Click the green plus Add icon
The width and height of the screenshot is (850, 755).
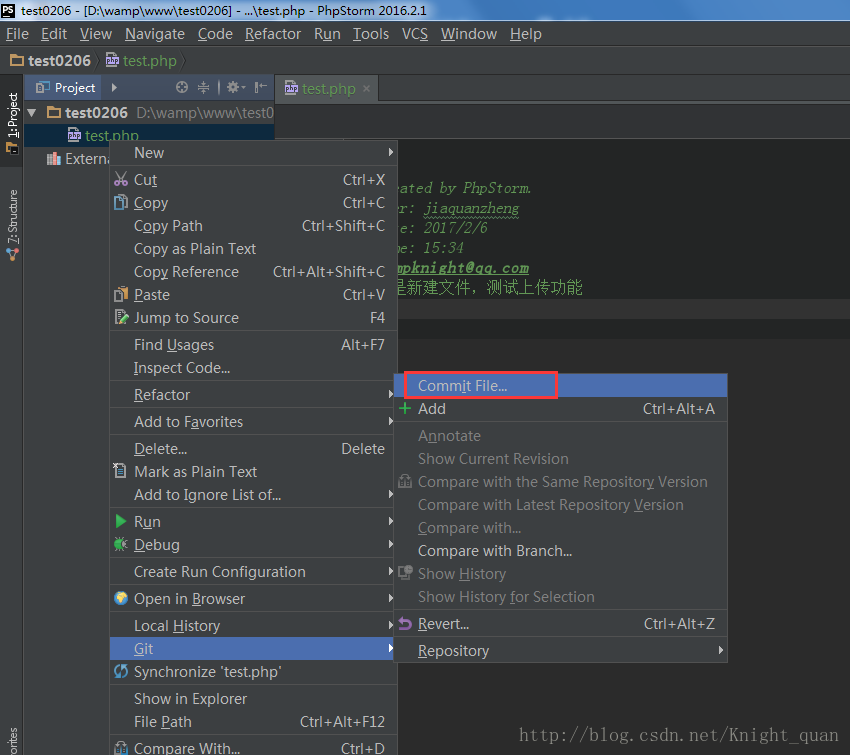(405, 408)
